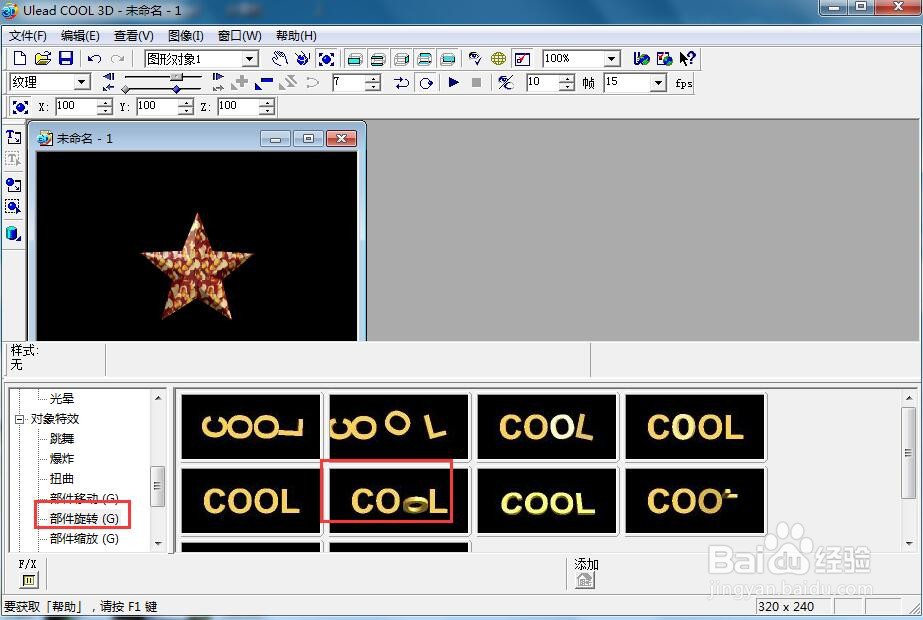
Task: Open the 帮助(H) menu
Action: (296, 36)
